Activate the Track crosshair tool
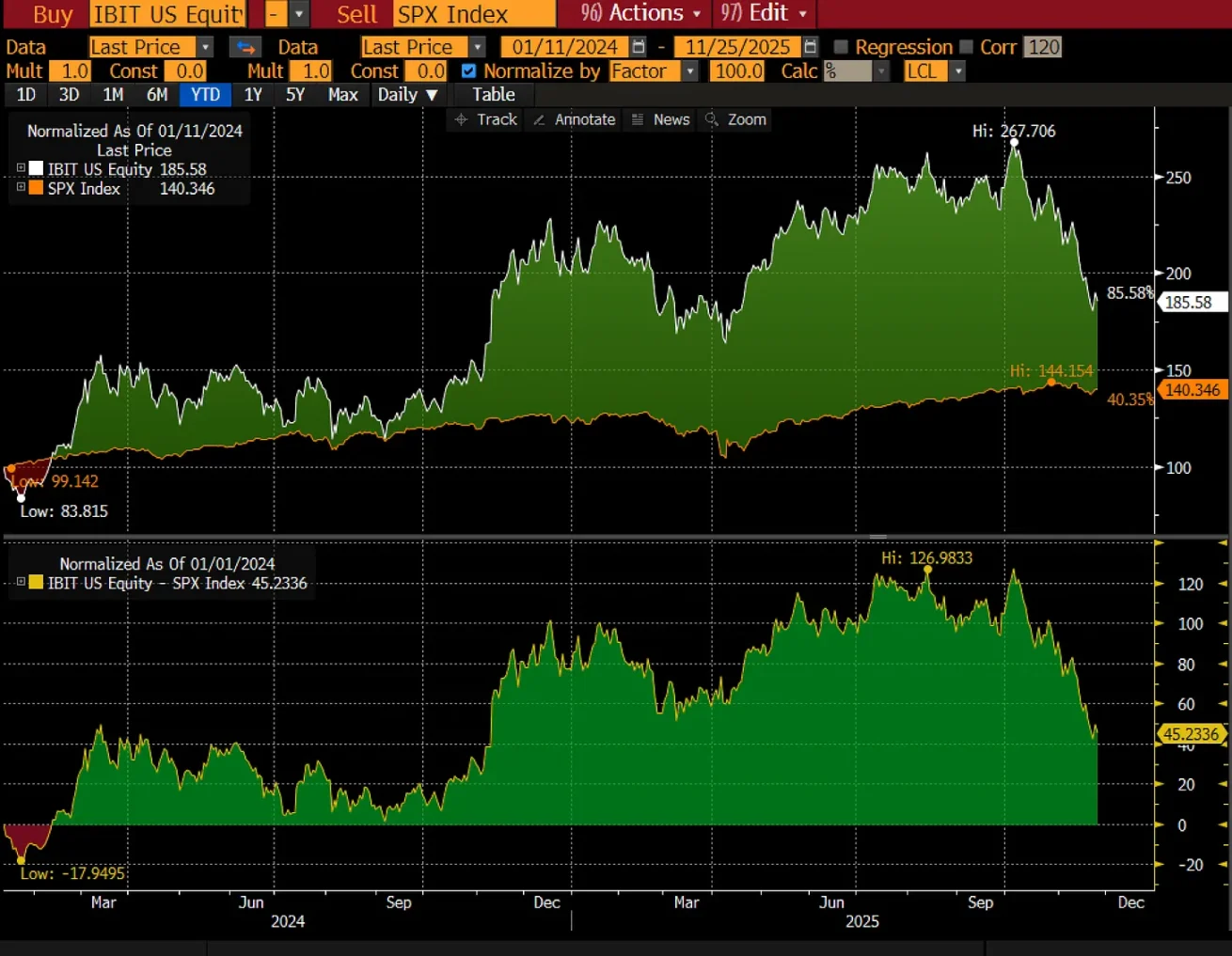The image size is (1232, 956). (x=483, y=119)
